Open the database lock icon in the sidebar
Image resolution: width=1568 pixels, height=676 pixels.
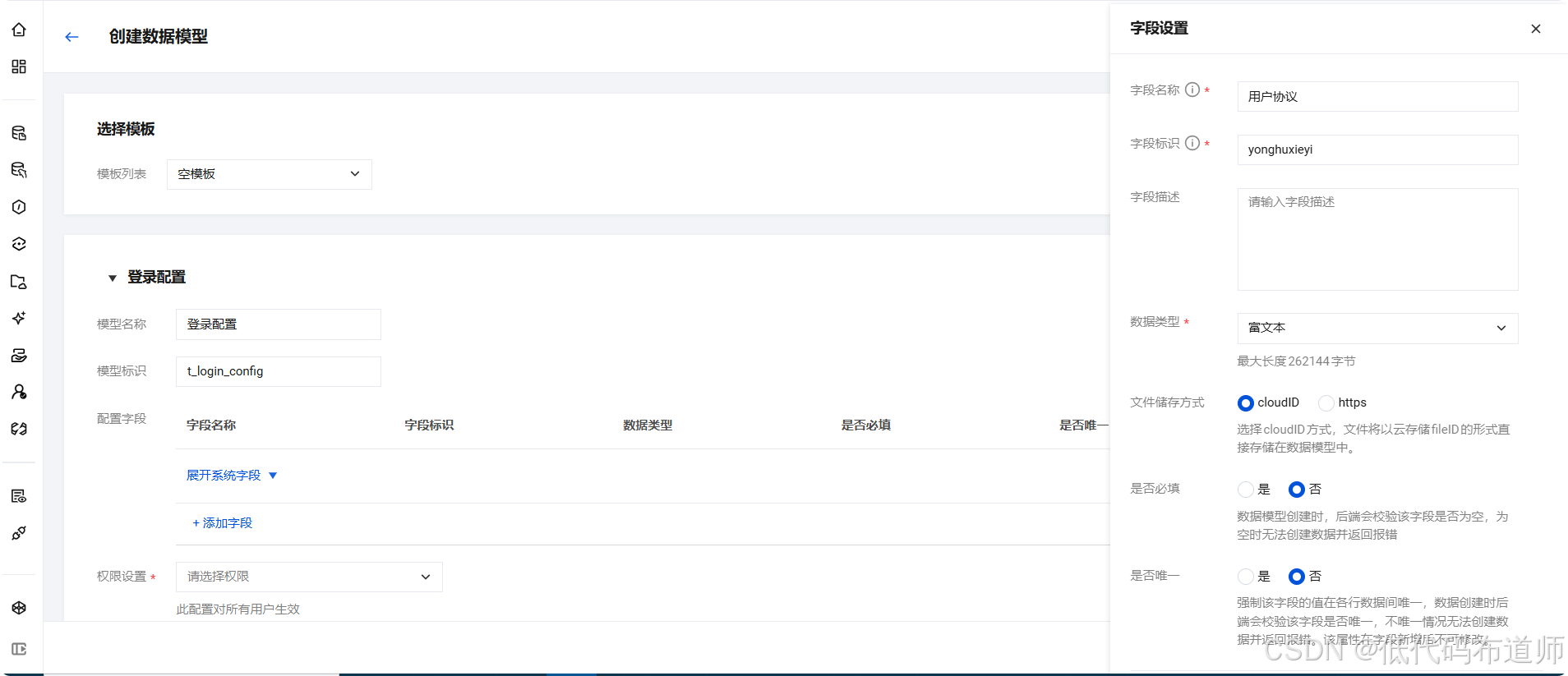19,133
